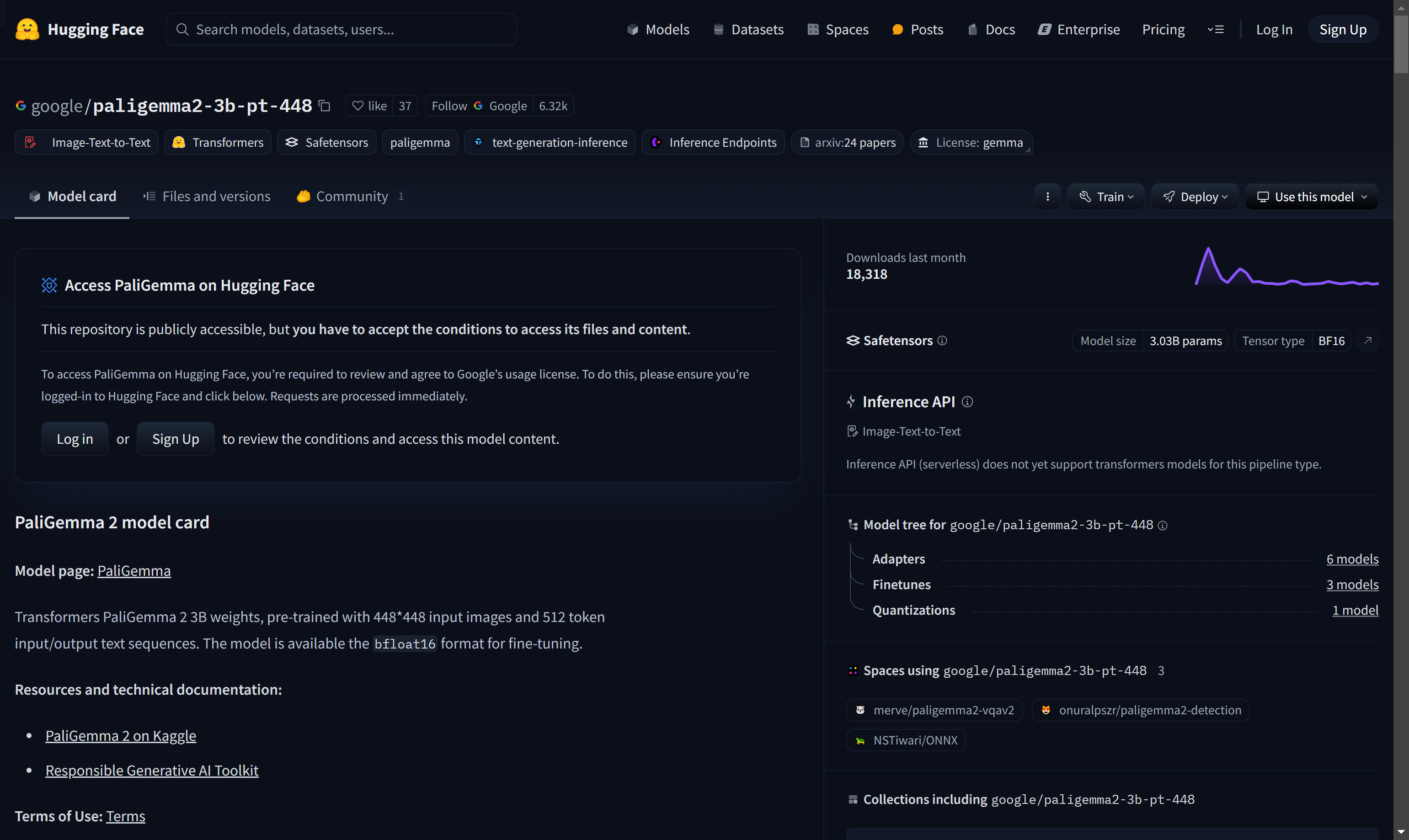Open Google follower count 6.32k
Viewport: 1409px width, 840px height.
553,106
